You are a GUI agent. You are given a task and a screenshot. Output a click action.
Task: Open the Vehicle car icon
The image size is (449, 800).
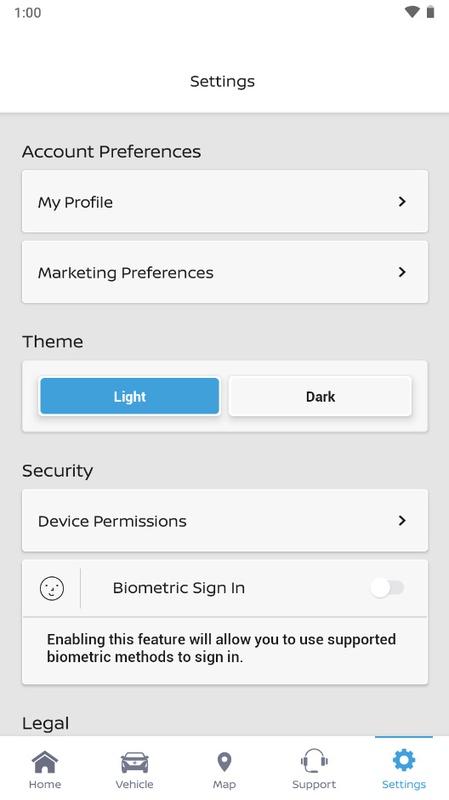(x=135, y=762)
